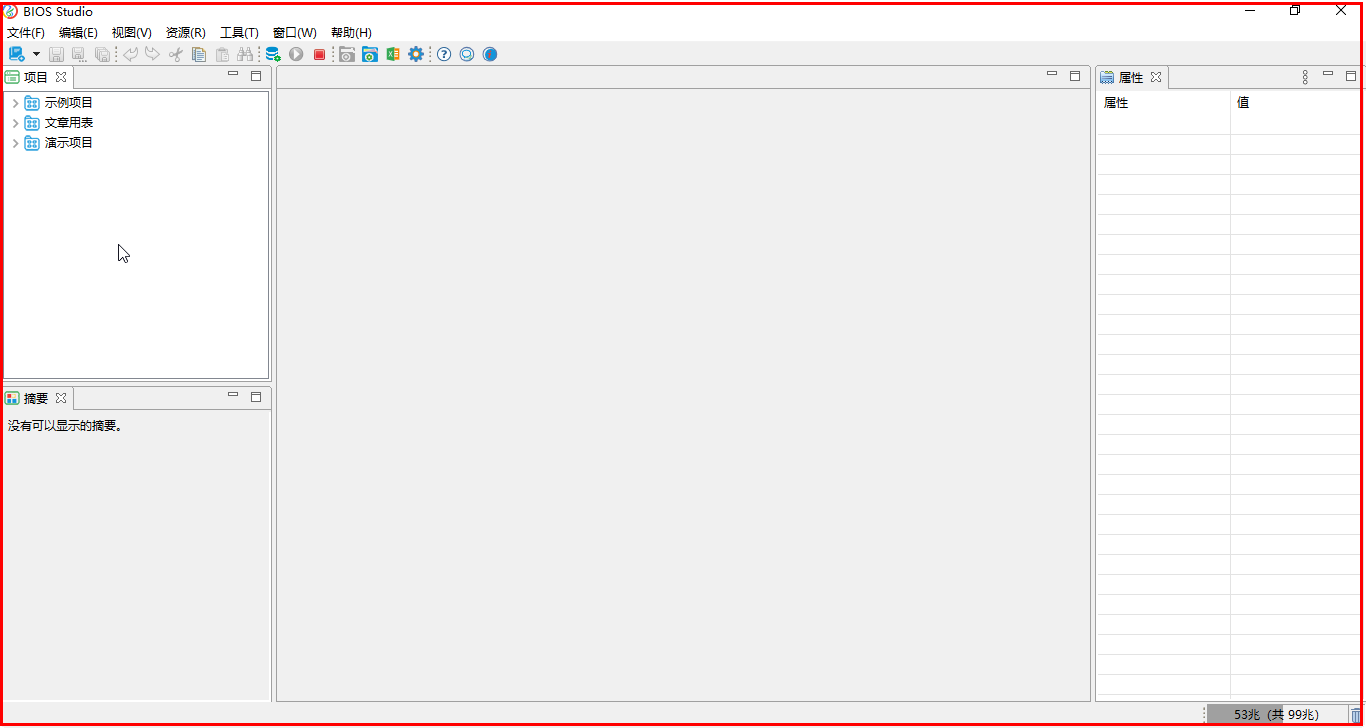Click the database settings toolbar icon
The image size is (1366, 728).
[272, 54]
